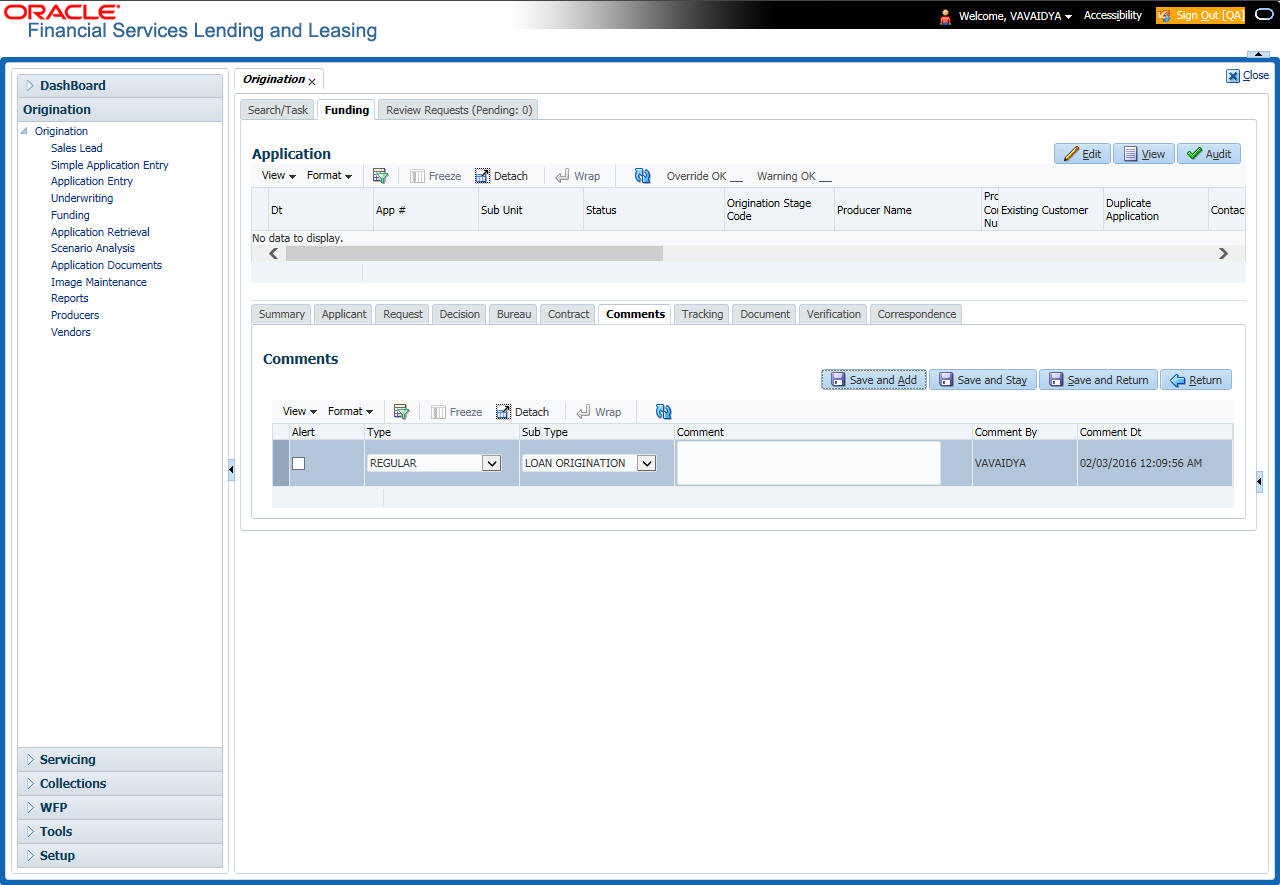Open the Correspondence tab

(917, 314)
